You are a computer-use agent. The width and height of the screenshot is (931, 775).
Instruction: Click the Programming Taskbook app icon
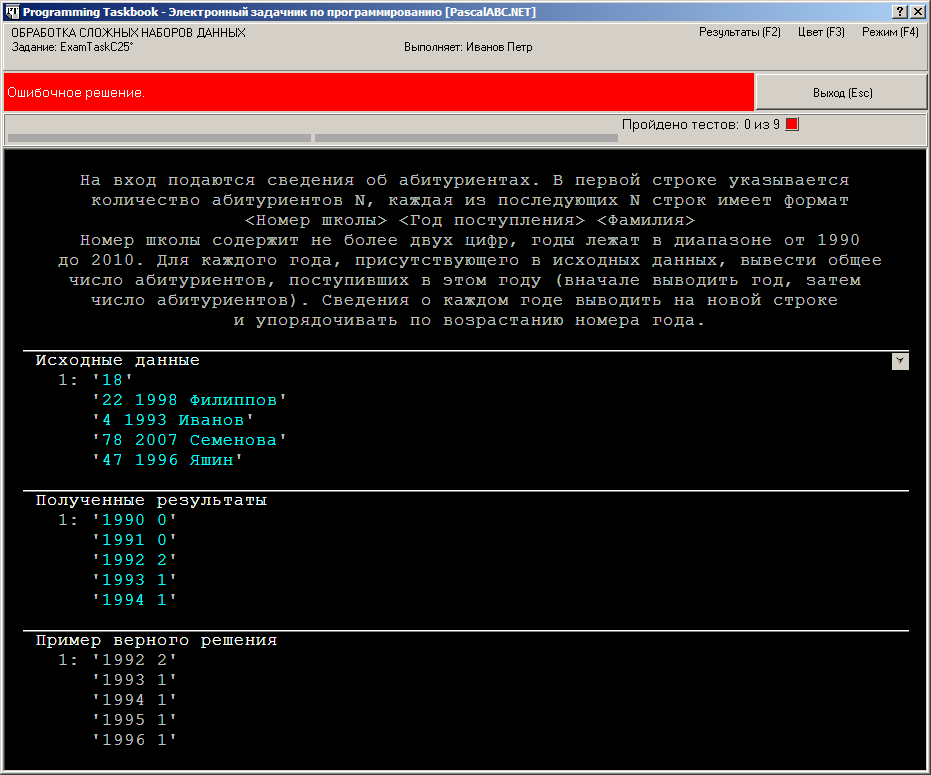(12, 11)
